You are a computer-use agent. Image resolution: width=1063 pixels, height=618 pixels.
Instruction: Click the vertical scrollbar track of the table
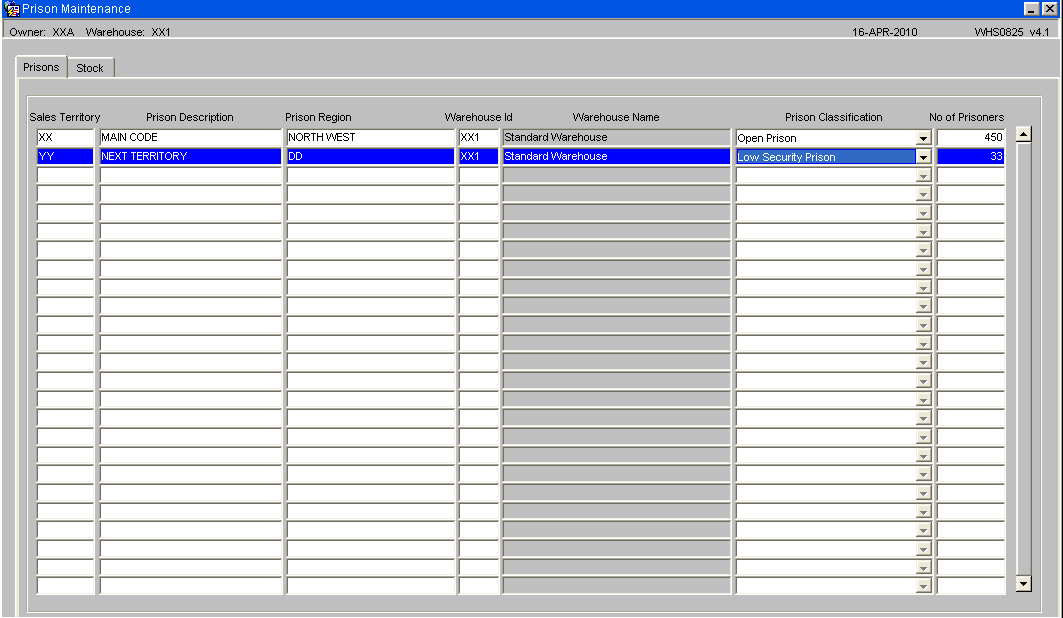pyautogui.click(x=1024, y=359)
